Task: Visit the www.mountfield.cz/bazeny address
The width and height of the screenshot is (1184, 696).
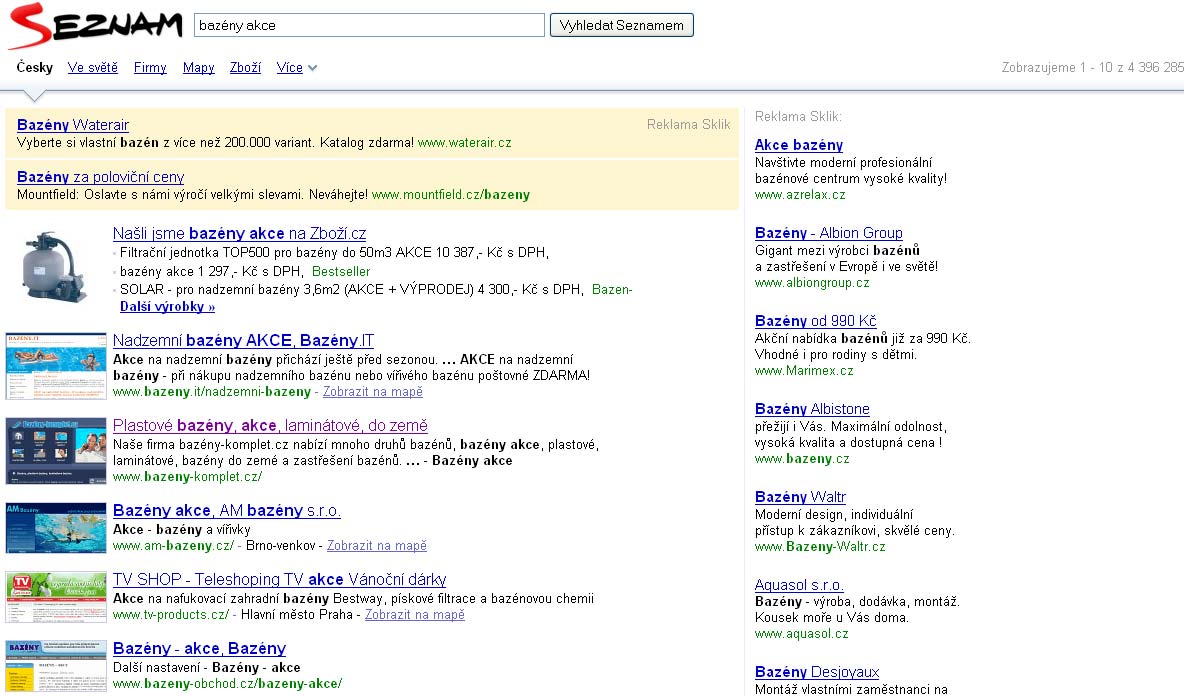Action: [451, 195]
